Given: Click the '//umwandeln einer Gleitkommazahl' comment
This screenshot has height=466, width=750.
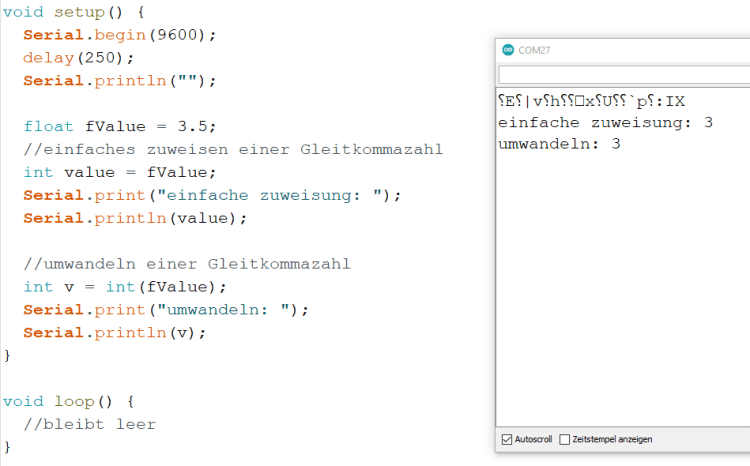Looking at the screenshot, I should click(187, 264).
